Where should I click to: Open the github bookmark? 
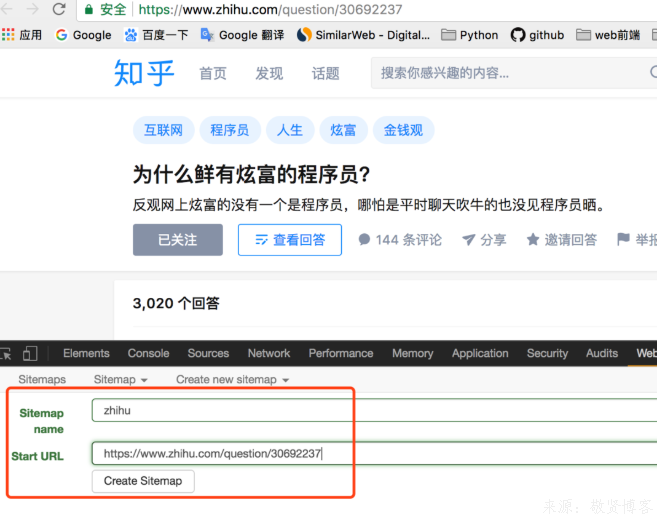point(537,35)
